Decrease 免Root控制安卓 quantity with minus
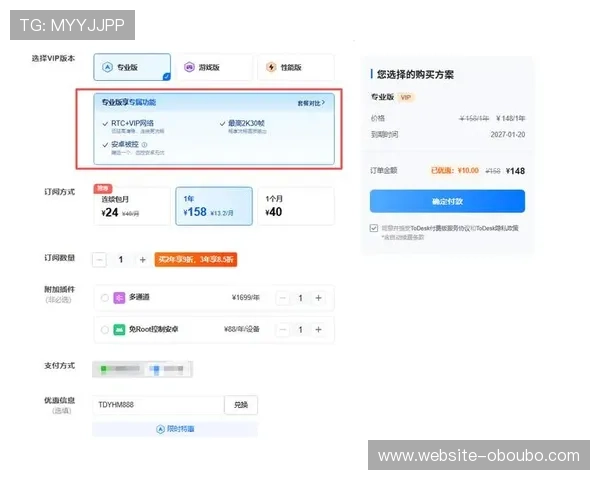Viewport: 600px width, 480px height. [x=283, y=330]
